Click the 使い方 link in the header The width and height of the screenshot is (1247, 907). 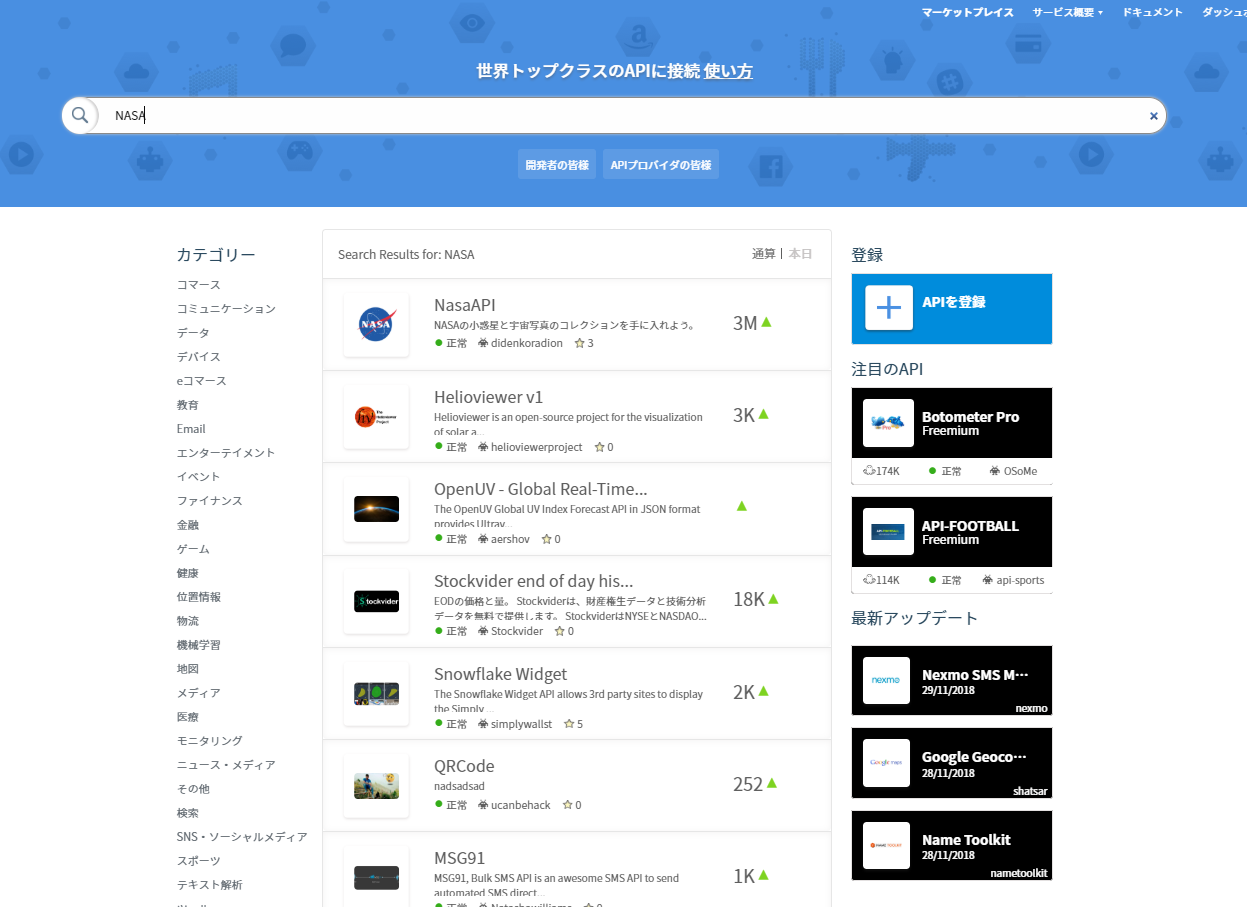tap(728, 71)
